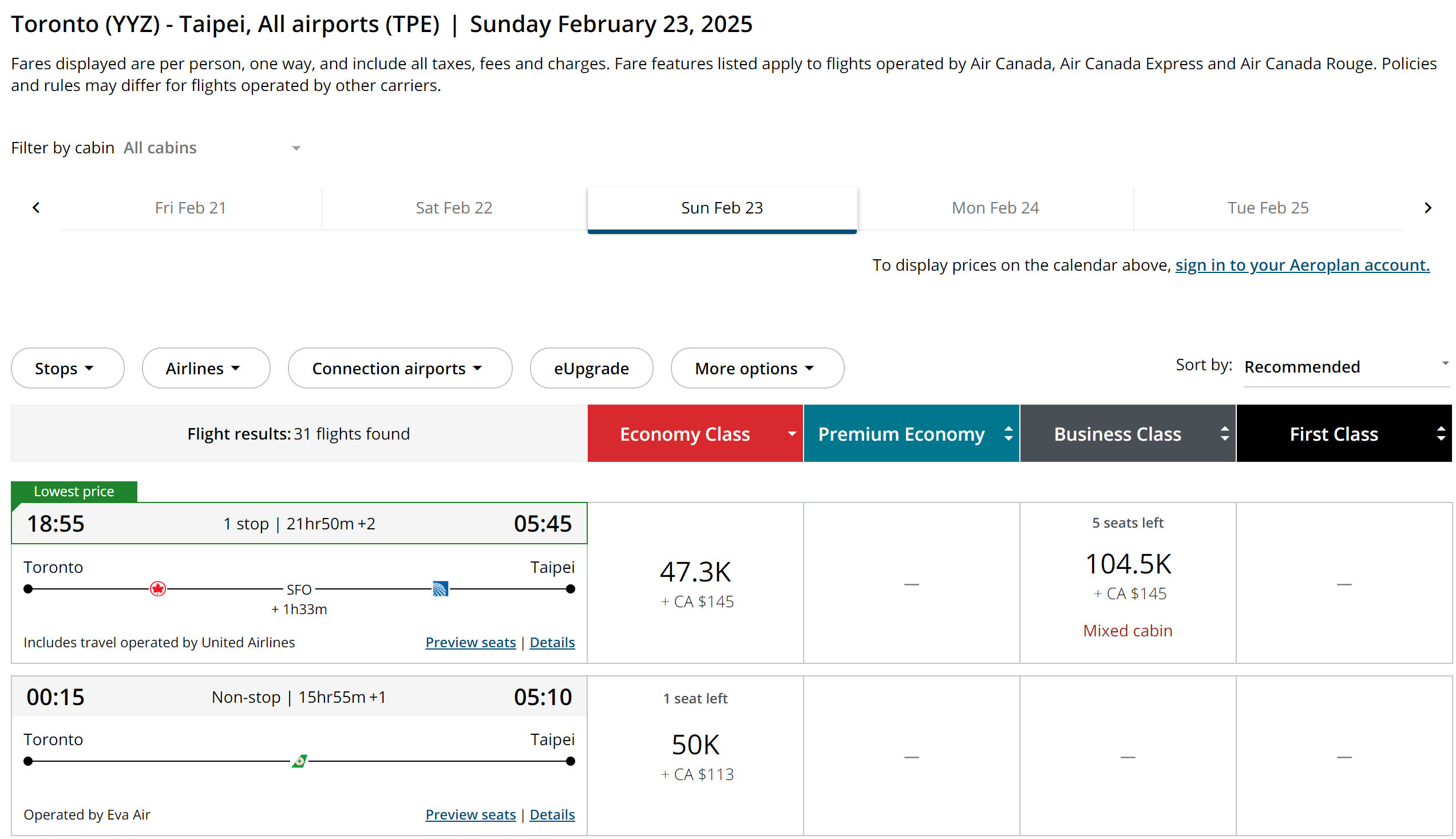This screenshot has width=1456, height=839.
Task: Select 104.5K business mixed cabin fare
Action: [x=1127, y=583]
